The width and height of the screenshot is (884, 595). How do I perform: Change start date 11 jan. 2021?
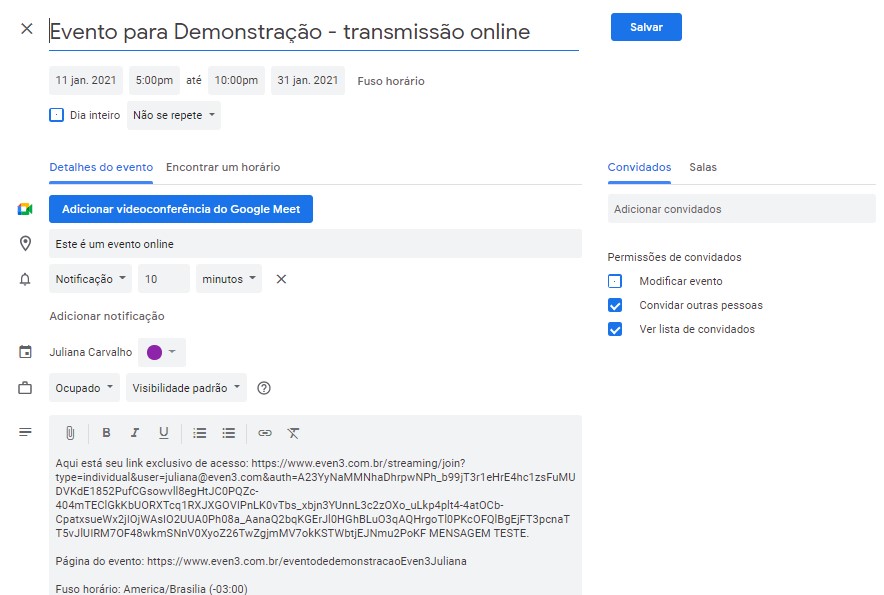(86, 80)
